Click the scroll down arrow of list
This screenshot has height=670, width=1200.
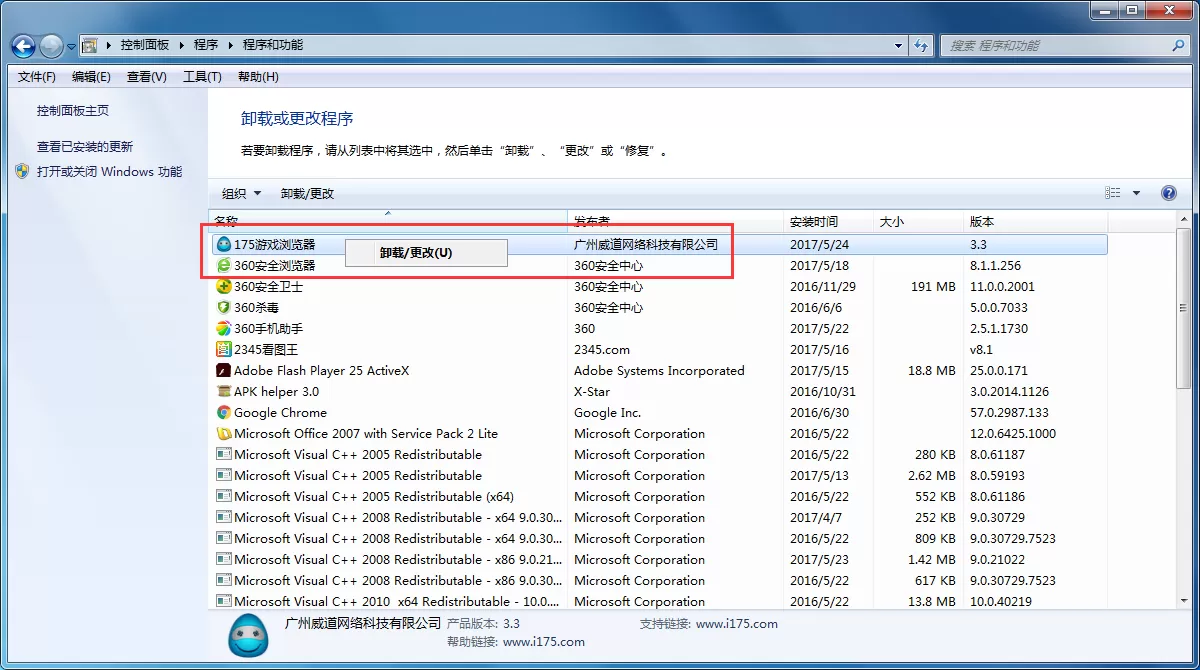pos(1184,600)
